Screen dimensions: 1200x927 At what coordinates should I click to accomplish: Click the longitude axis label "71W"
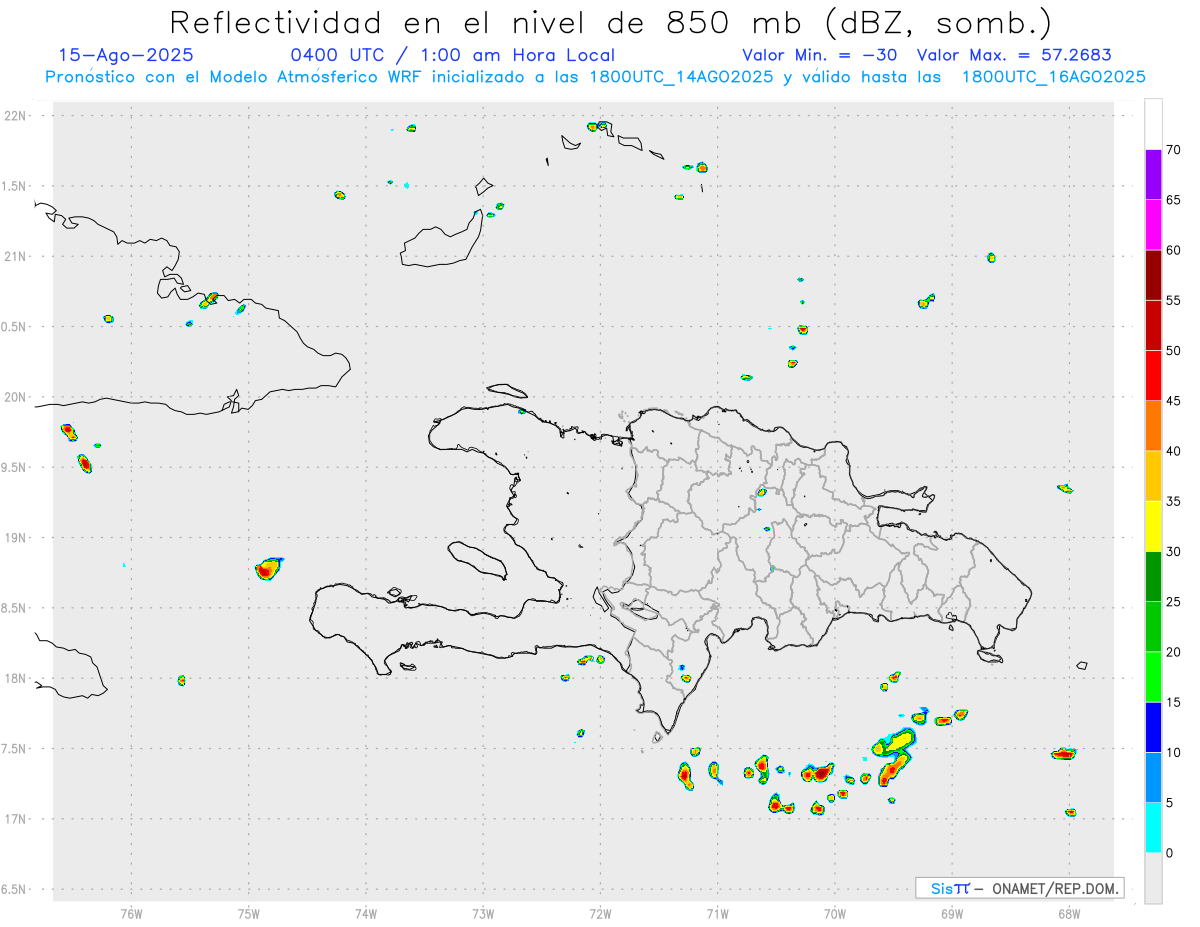[717, 914]
